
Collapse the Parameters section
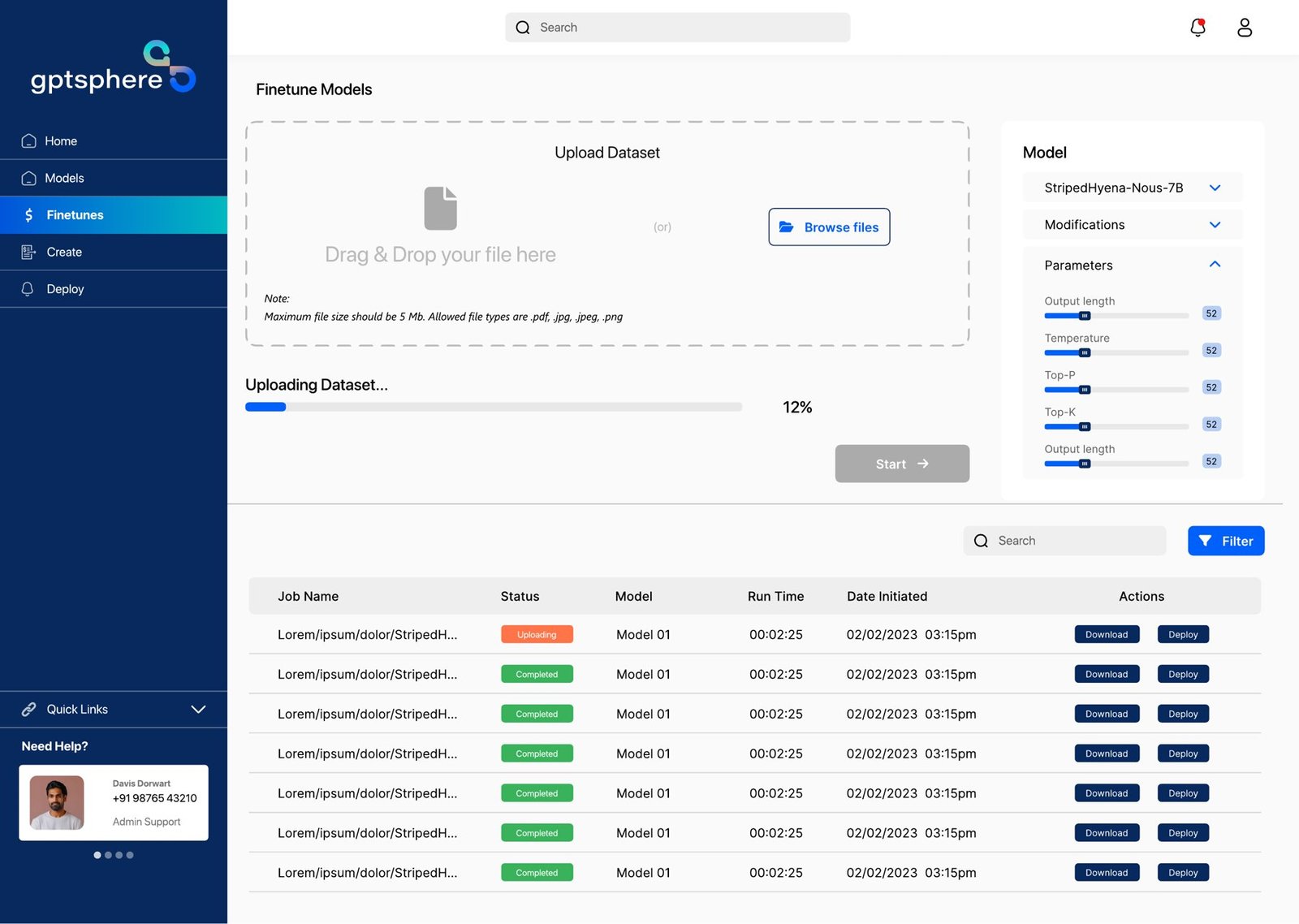[1215, 264]
